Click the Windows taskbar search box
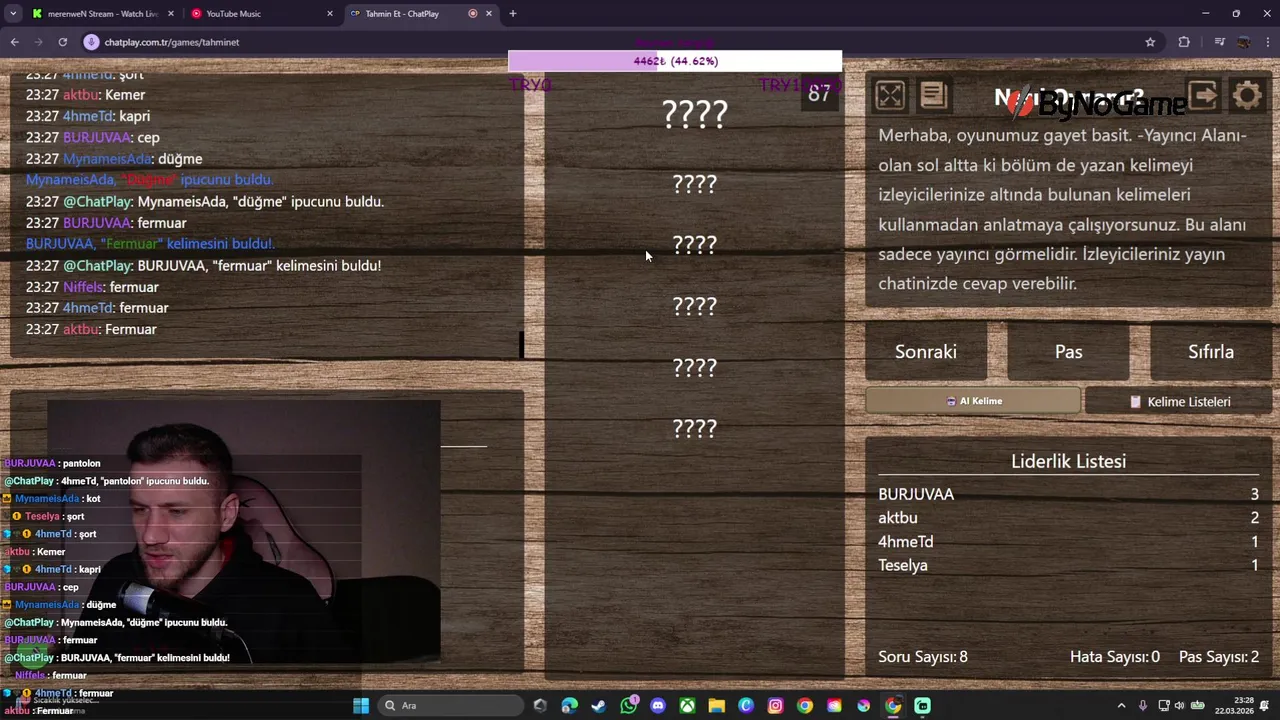This screenshot has width=1280, height=720. [450, 705]
